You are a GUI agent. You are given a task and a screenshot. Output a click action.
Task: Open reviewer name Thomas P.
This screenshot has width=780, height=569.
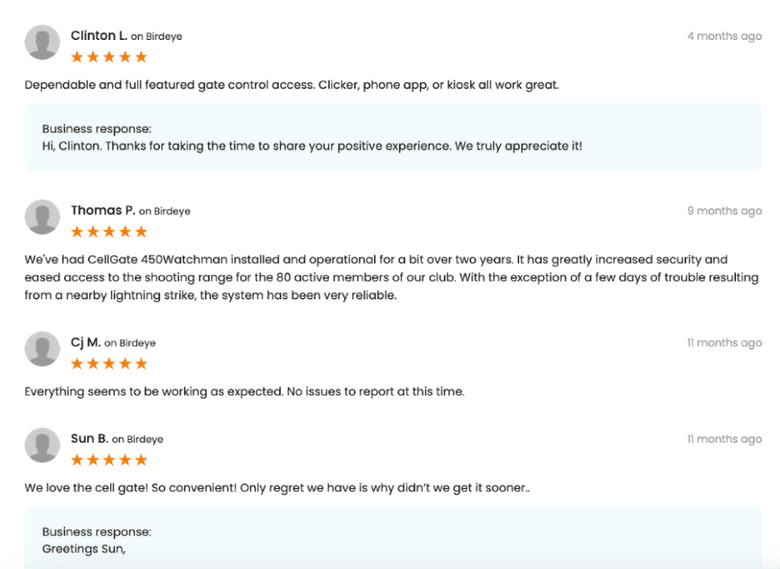[103, 211]
